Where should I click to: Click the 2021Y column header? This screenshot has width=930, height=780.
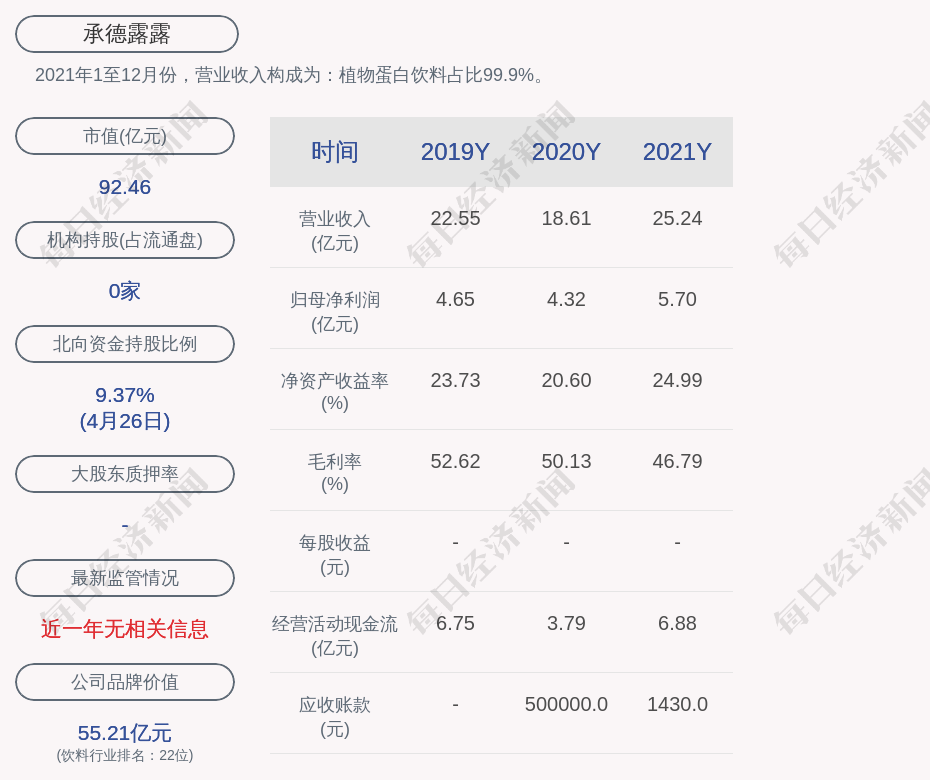pyautogui.click(x=677, y=152)
